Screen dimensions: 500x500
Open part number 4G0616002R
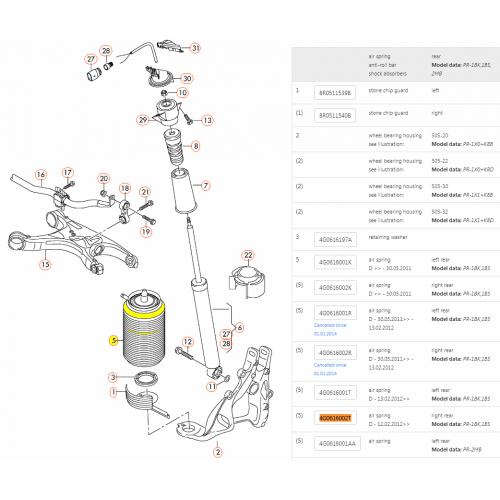coord(335,353)
